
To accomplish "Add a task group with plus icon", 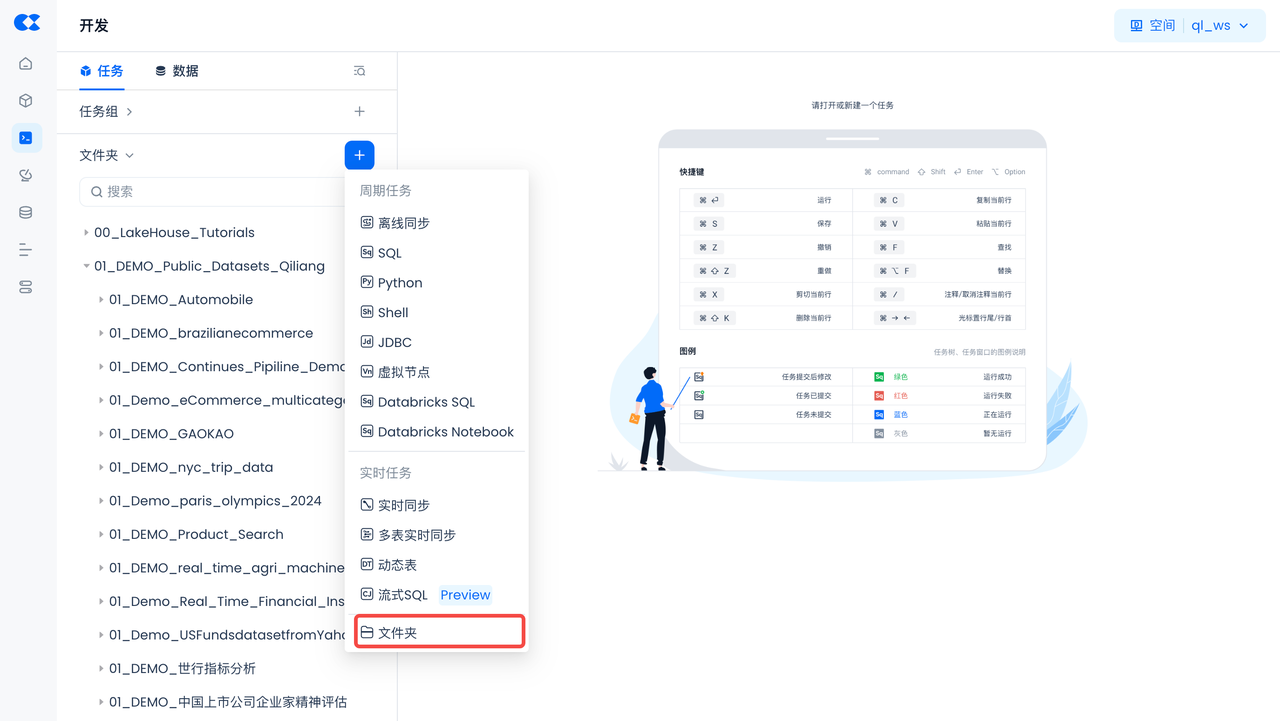I will click(x=359, y=112).
